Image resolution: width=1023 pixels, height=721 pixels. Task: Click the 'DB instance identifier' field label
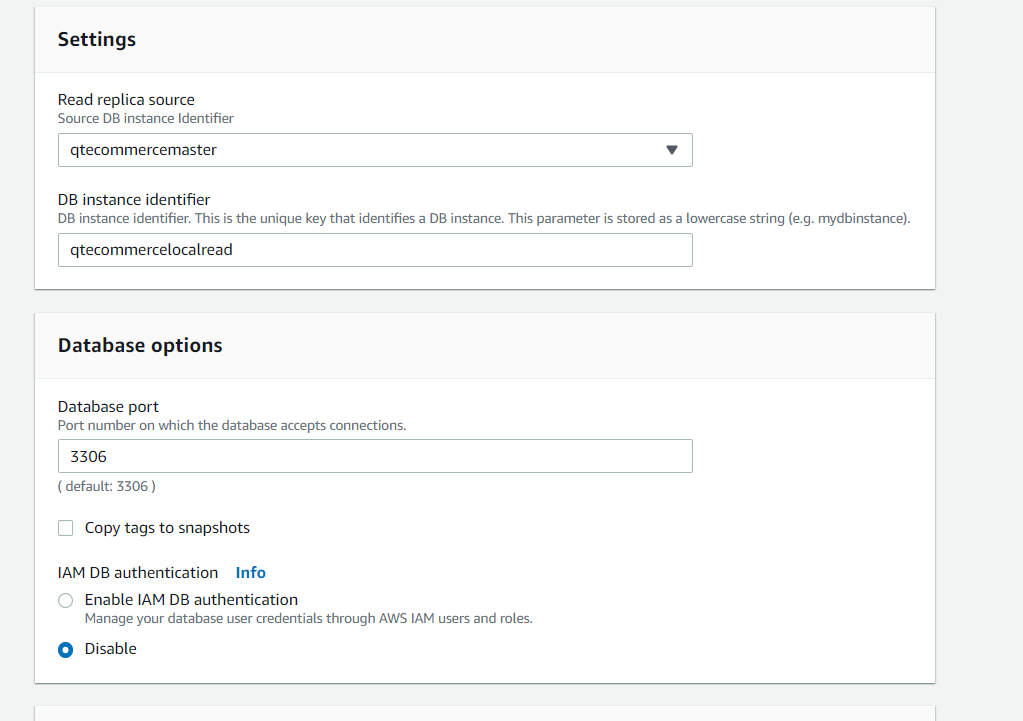click(134, 199)
